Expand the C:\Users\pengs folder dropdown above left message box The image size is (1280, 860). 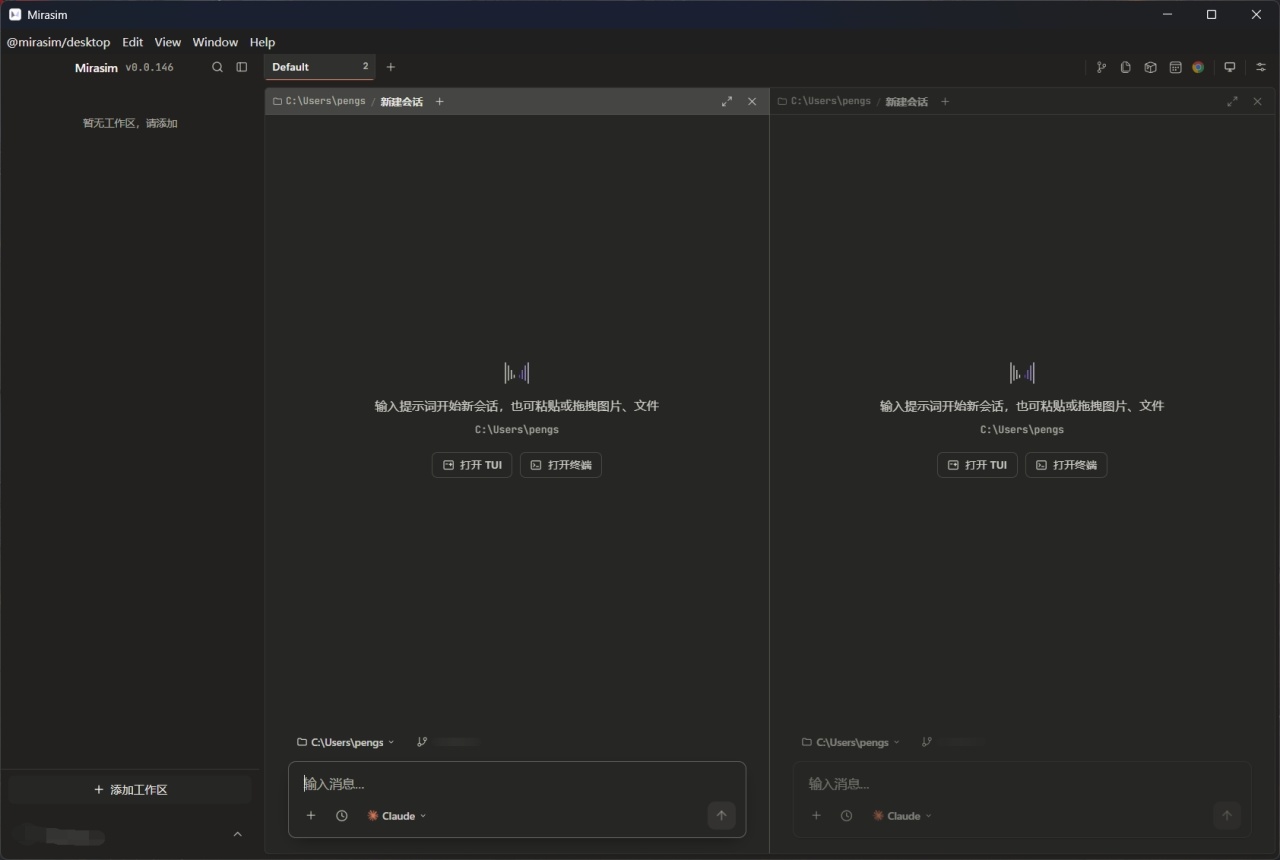pyautogui.click(x=346, y=742)
